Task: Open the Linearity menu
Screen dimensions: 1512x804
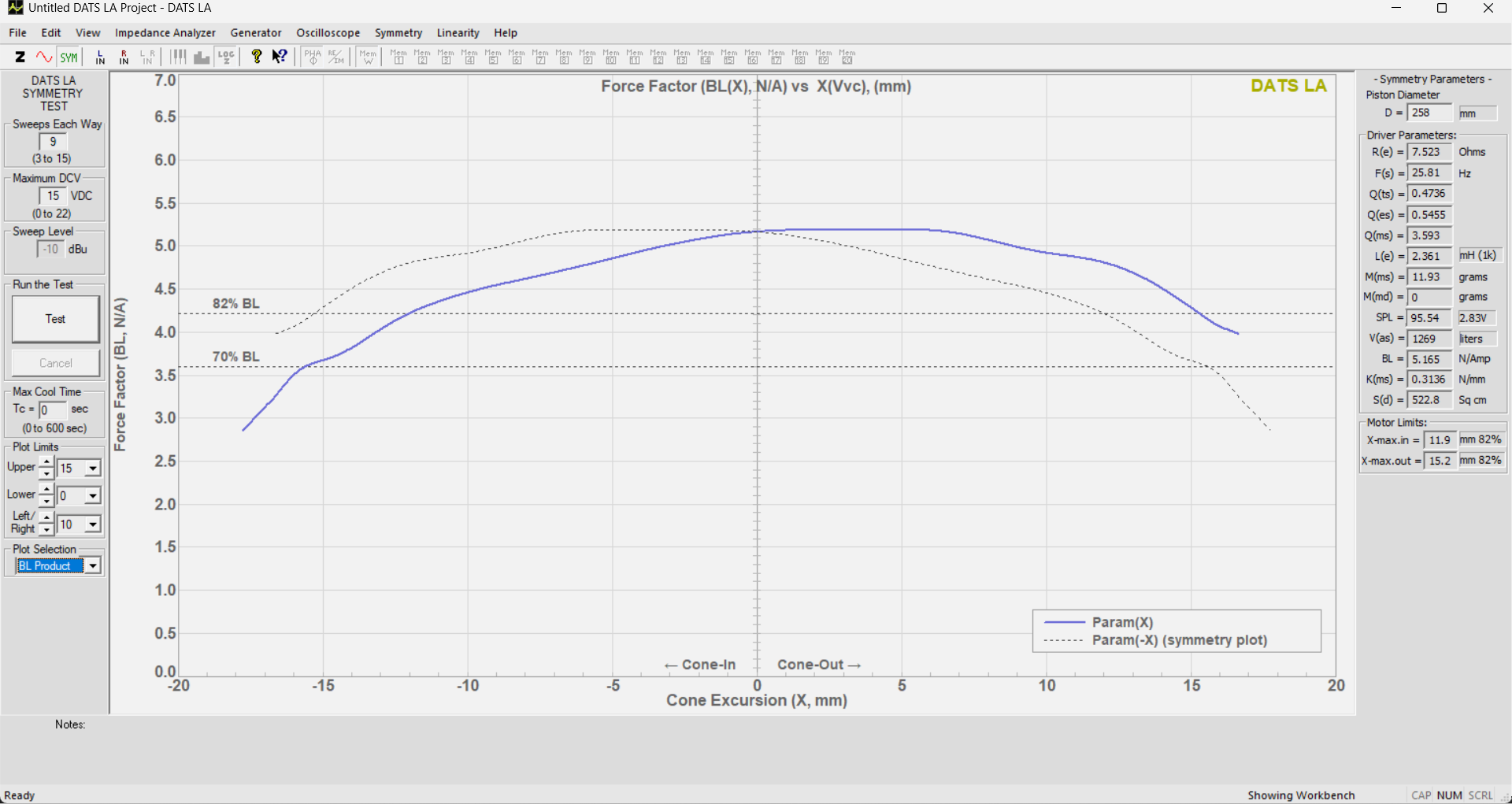Action: pos(458,33)
